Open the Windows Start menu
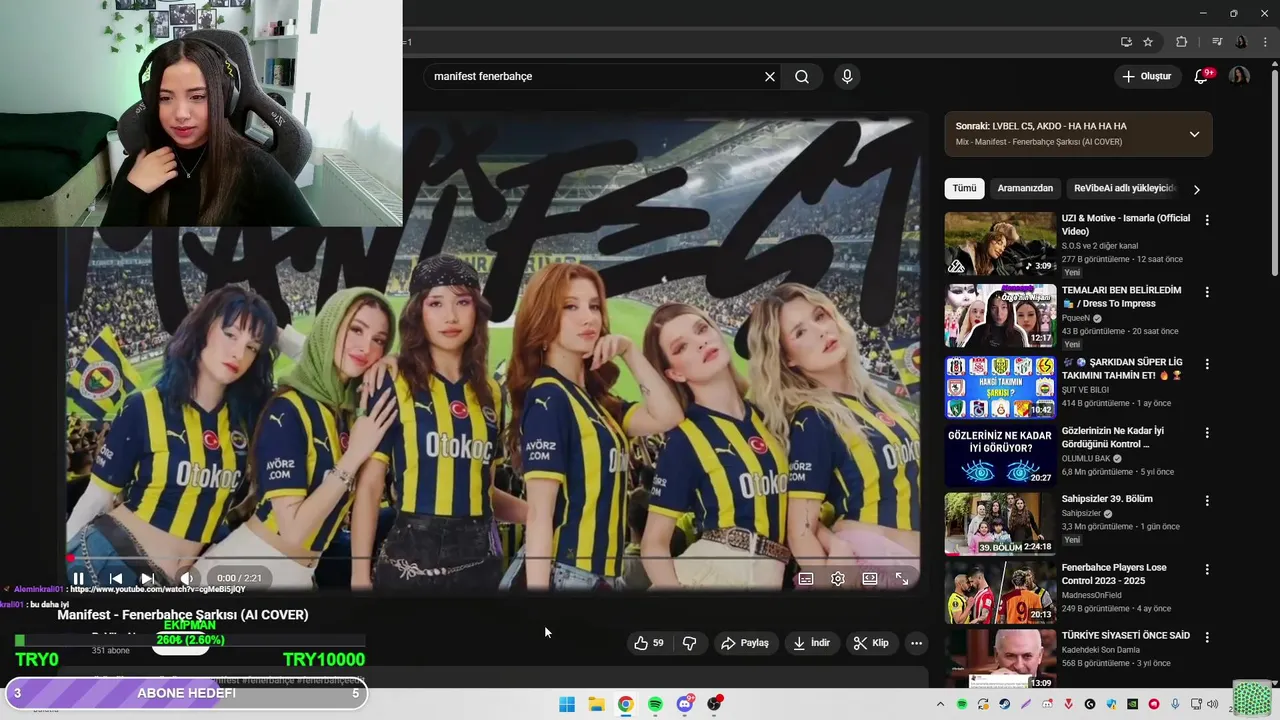The image size is (1280, 720). click(x=567, y=704)
